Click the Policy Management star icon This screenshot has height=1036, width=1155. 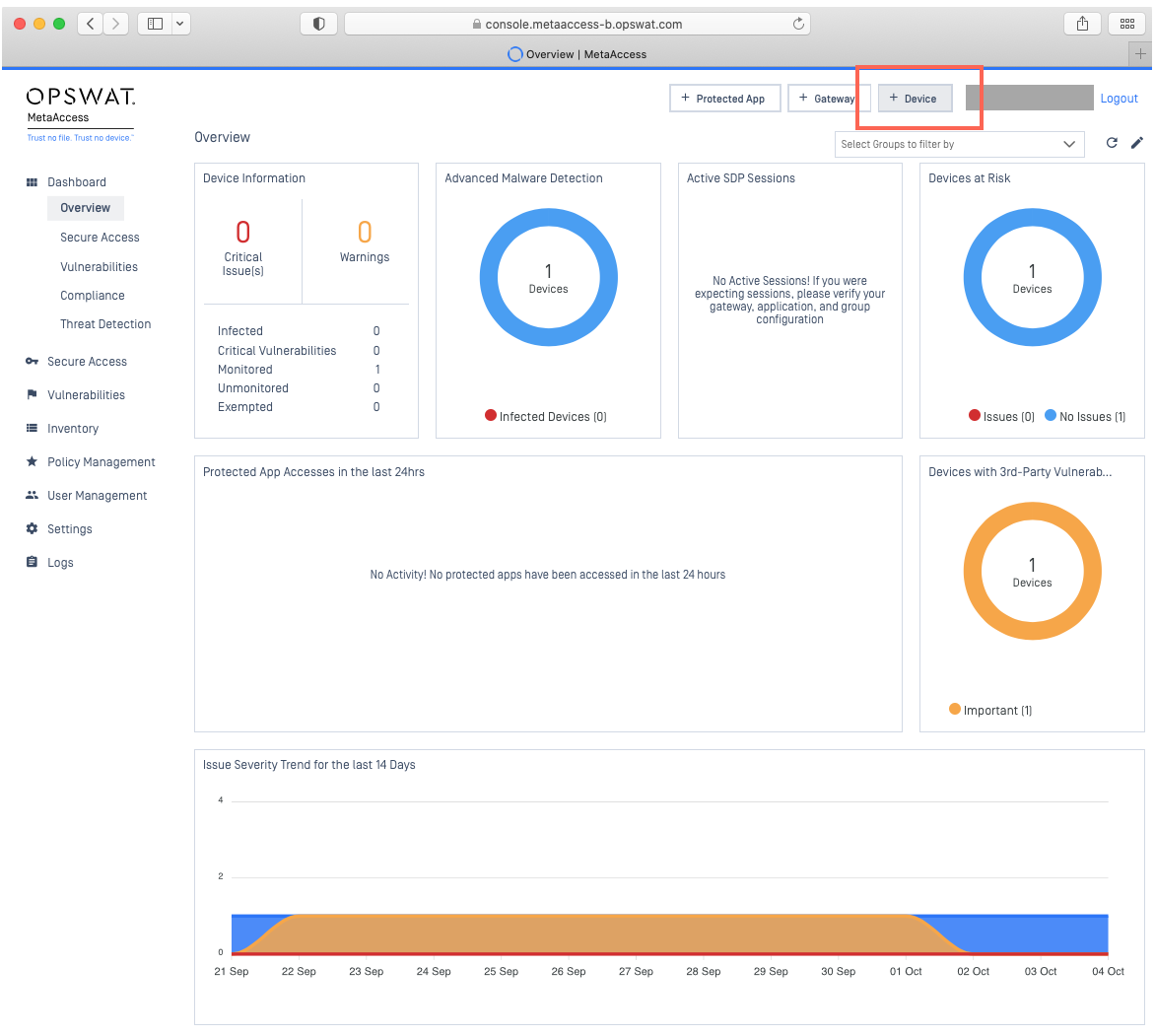tap(32, 462)
